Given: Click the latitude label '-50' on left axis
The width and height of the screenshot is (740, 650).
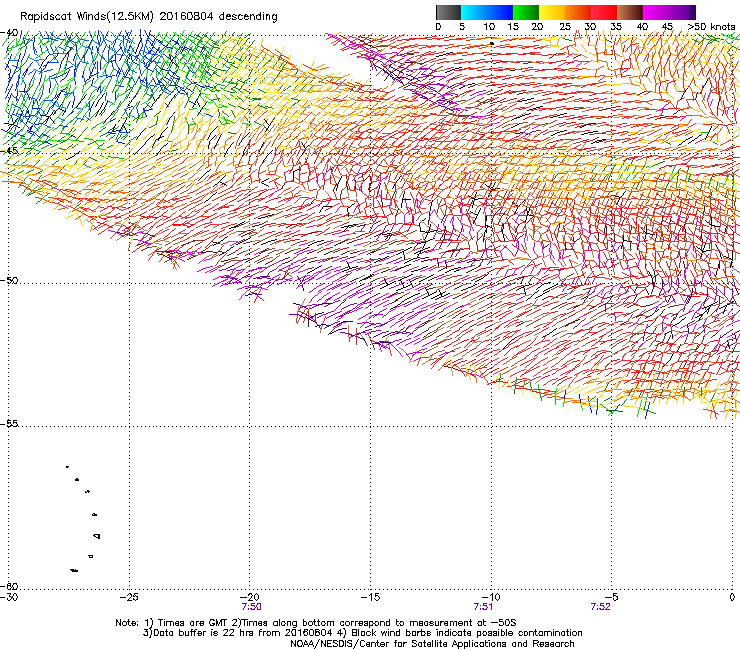Looking at the screenshot, I should (x=9, y=280).
